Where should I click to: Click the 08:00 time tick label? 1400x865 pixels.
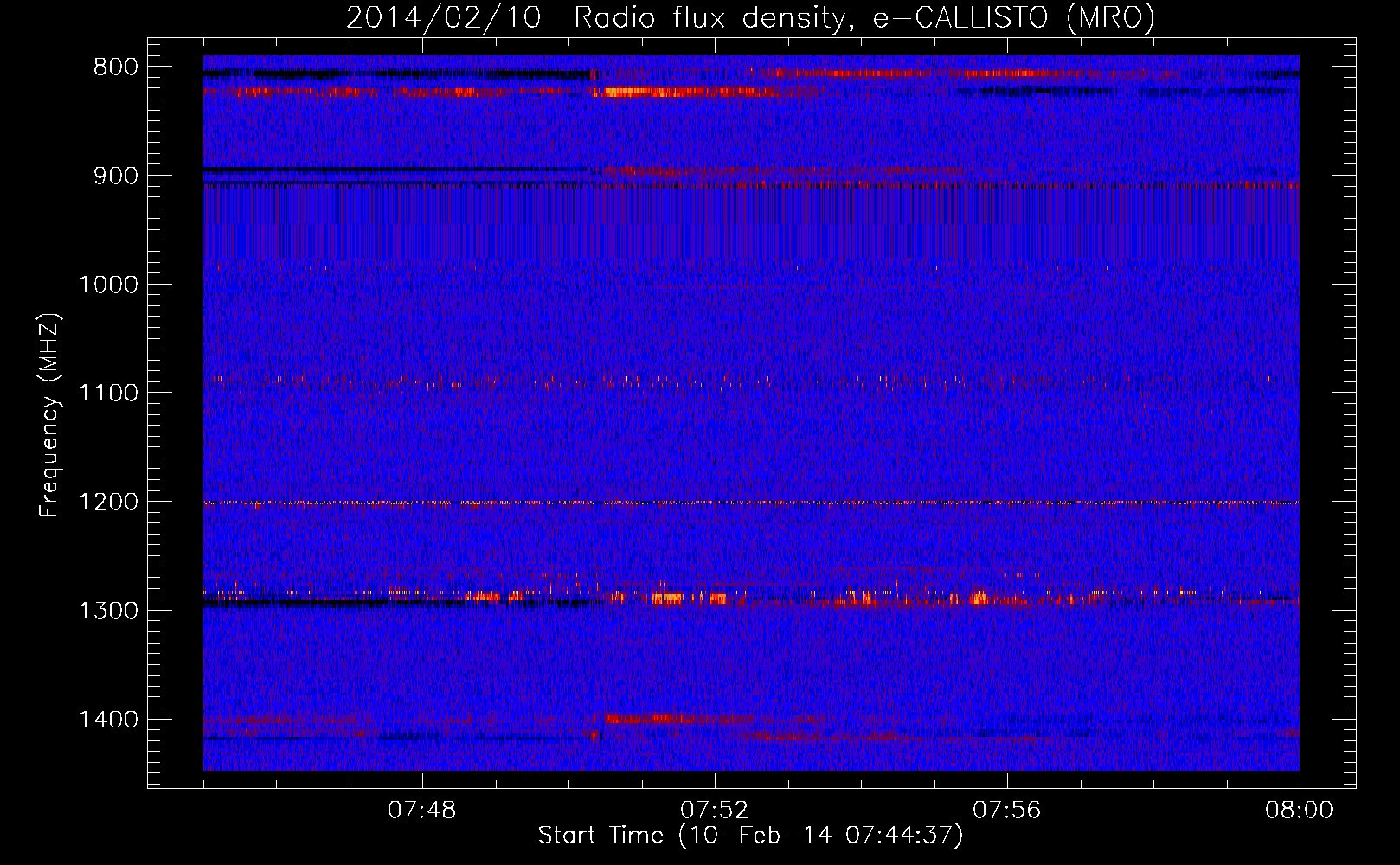pos(1300,811)
